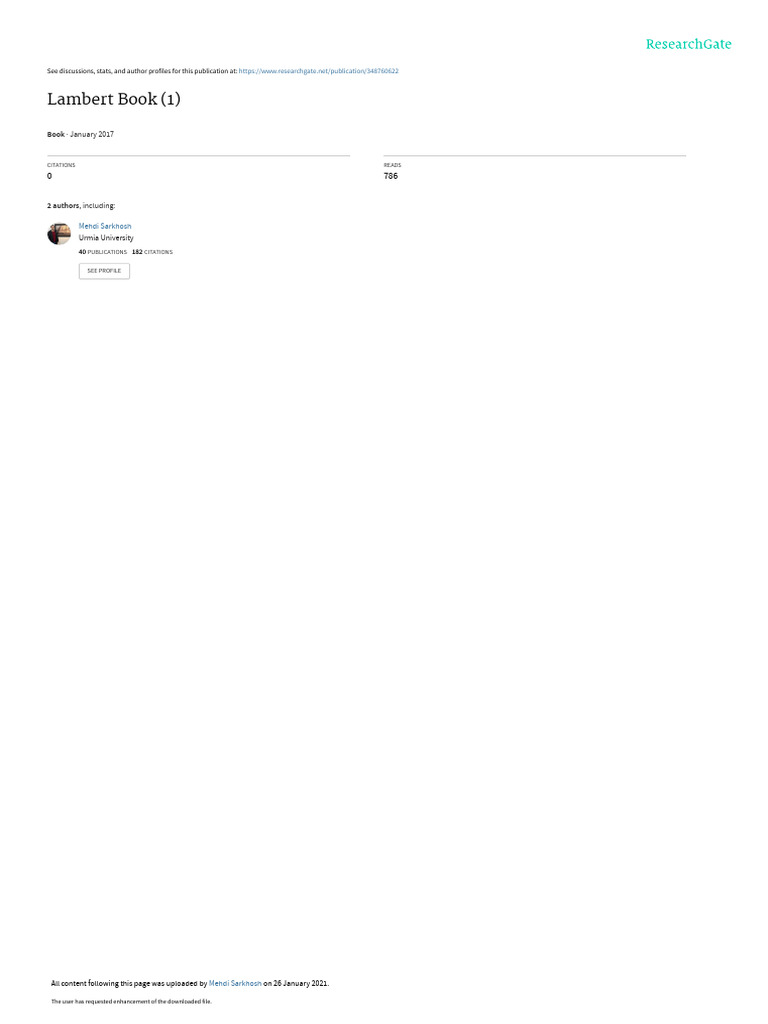
Task: Open the Mehdi Sarkhosh author name link
Action: coord(105,226)
